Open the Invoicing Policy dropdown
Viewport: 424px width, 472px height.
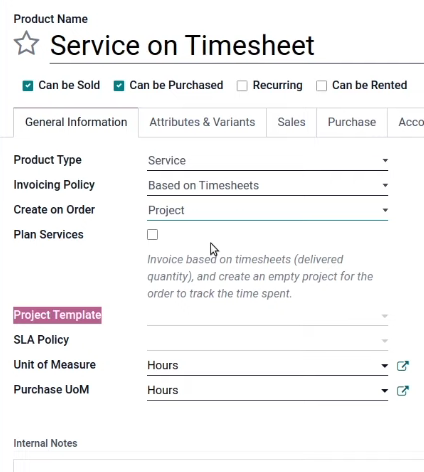(267, 186)
